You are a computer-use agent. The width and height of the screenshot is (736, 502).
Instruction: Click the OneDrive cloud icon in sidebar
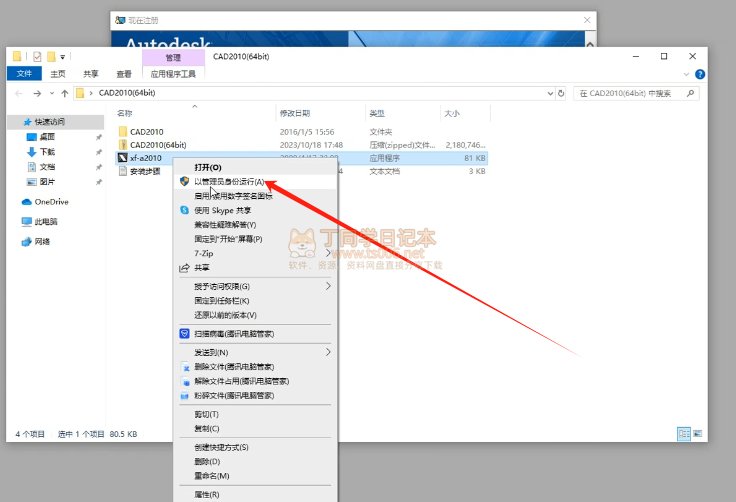point(26,202)
